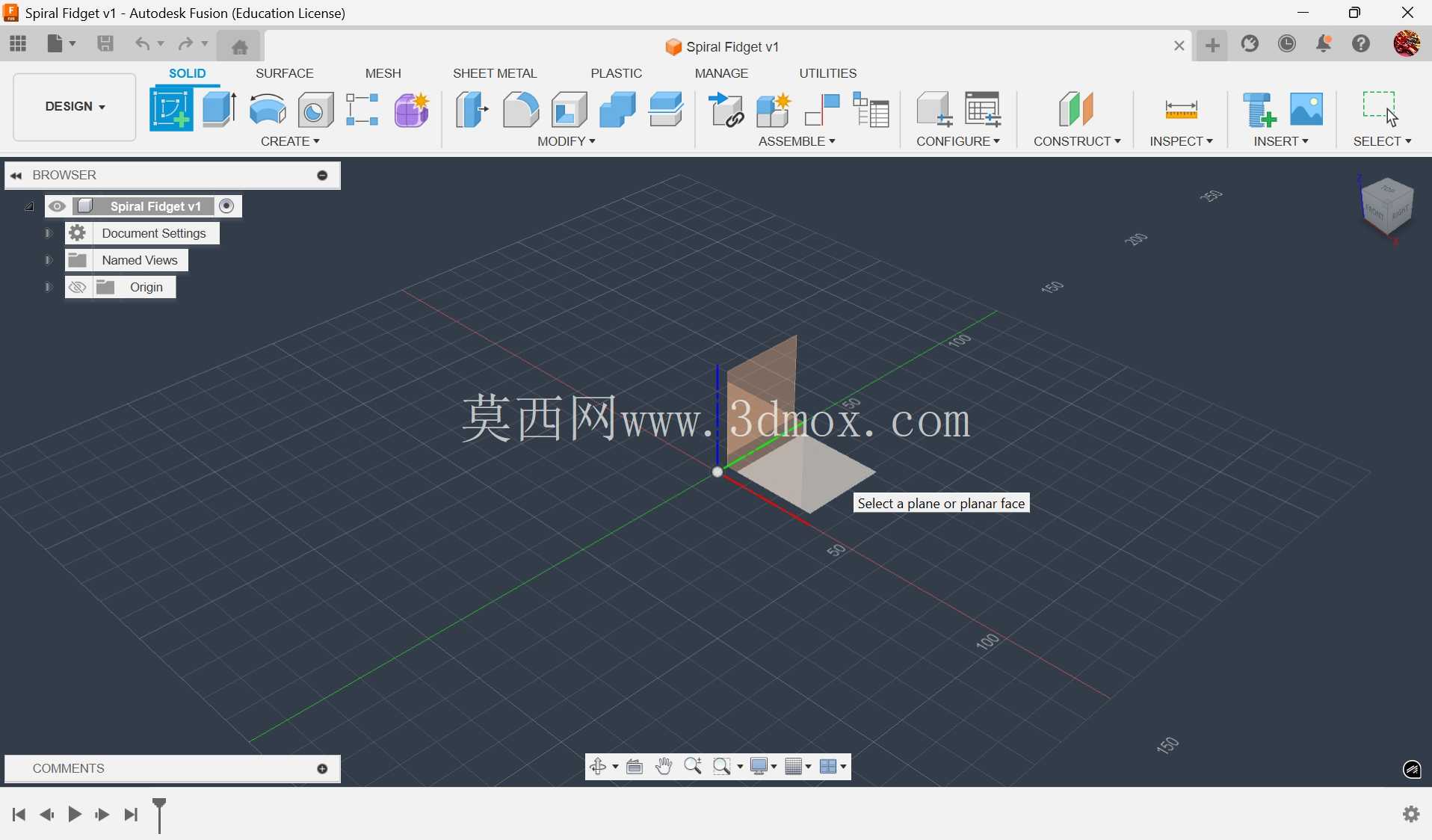The width and height of the screenshot is (1432, 840).
Task: Go to the Home tab
Action: [239, 46]
